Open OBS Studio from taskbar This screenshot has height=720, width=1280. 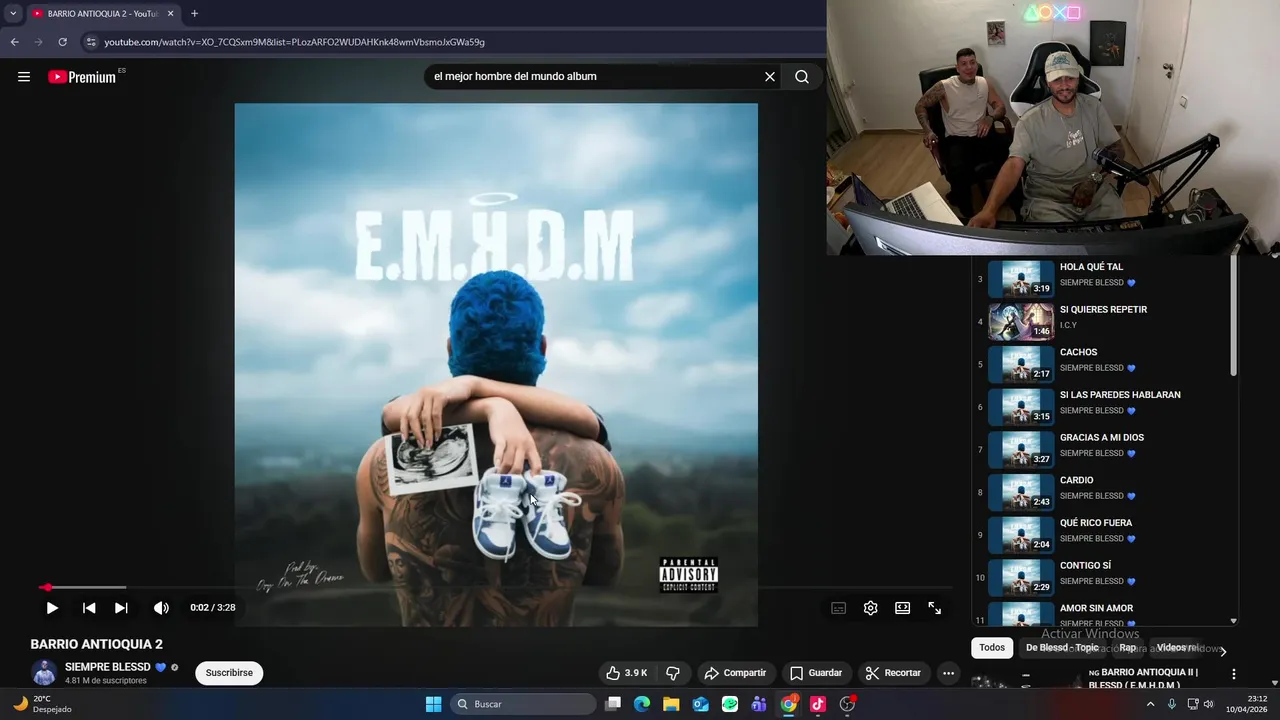click(848, 704)
